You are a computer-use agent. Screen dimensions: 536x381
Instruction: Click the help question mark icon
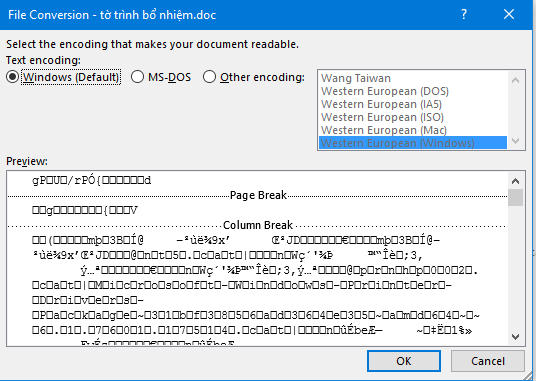point(464,14)
